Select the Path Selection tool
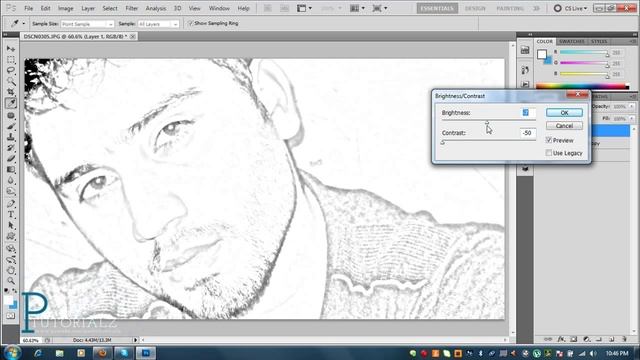Viewport: 640px width, 360px height. point(11,225)
